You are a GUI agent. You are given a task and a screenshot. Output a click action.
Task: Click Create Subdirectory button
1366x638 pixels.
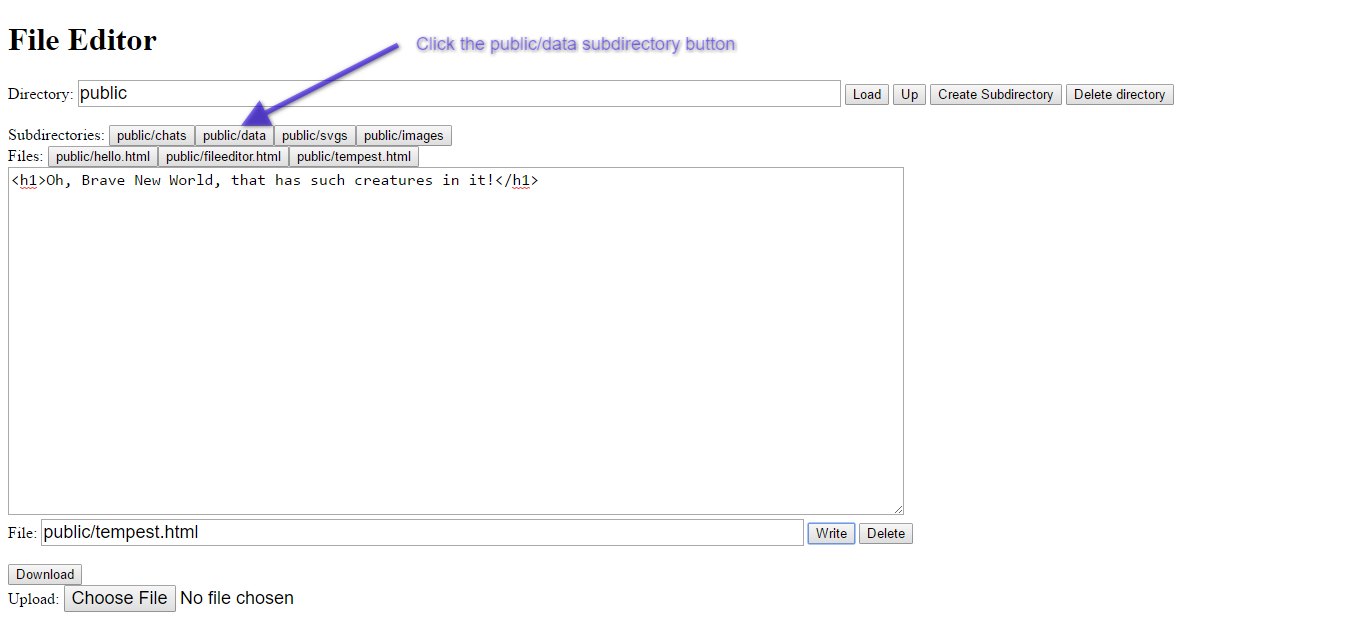click(995, 94)
